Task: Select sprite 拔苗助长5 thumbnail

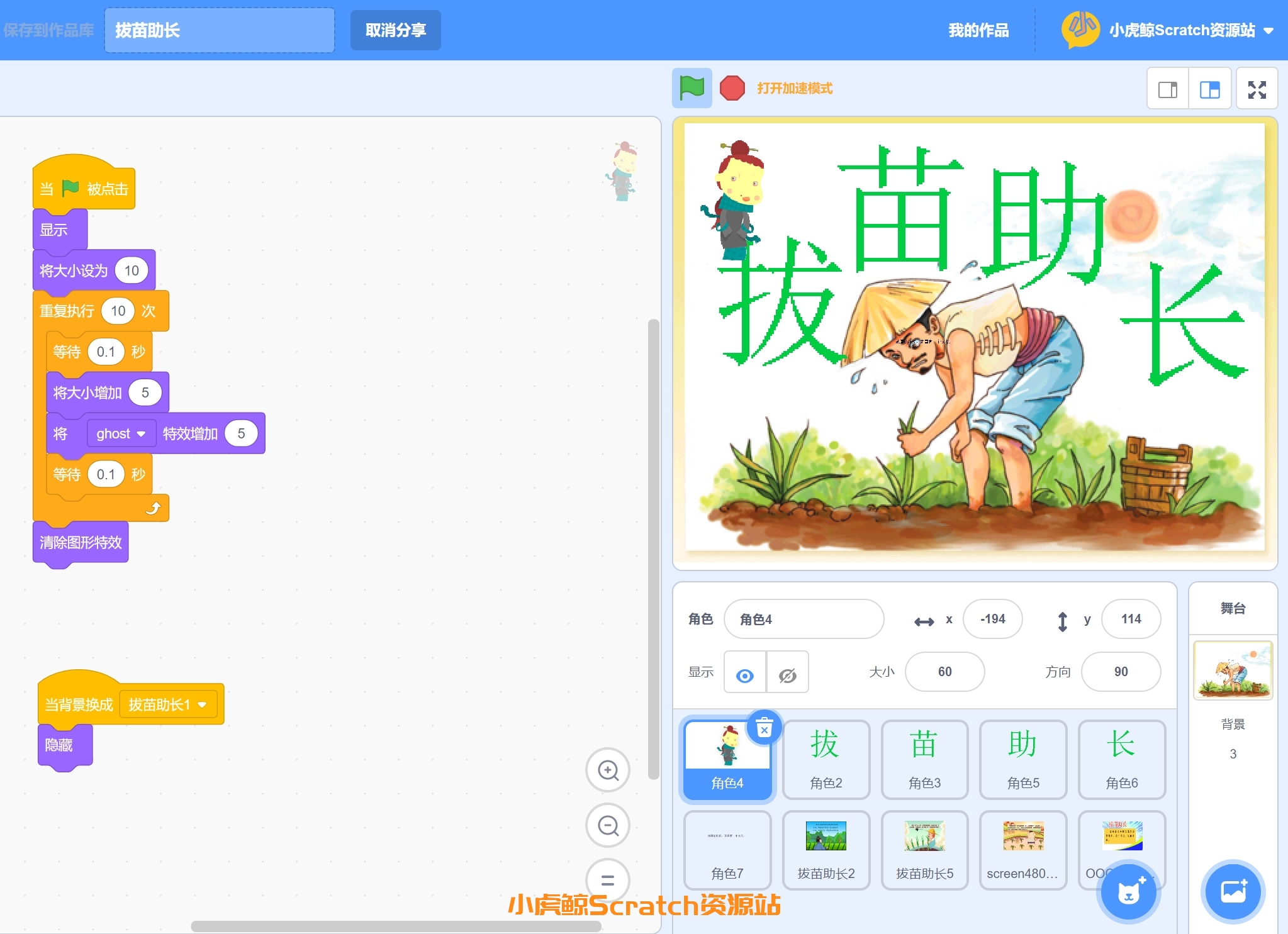Action: (x=924, y=850)
